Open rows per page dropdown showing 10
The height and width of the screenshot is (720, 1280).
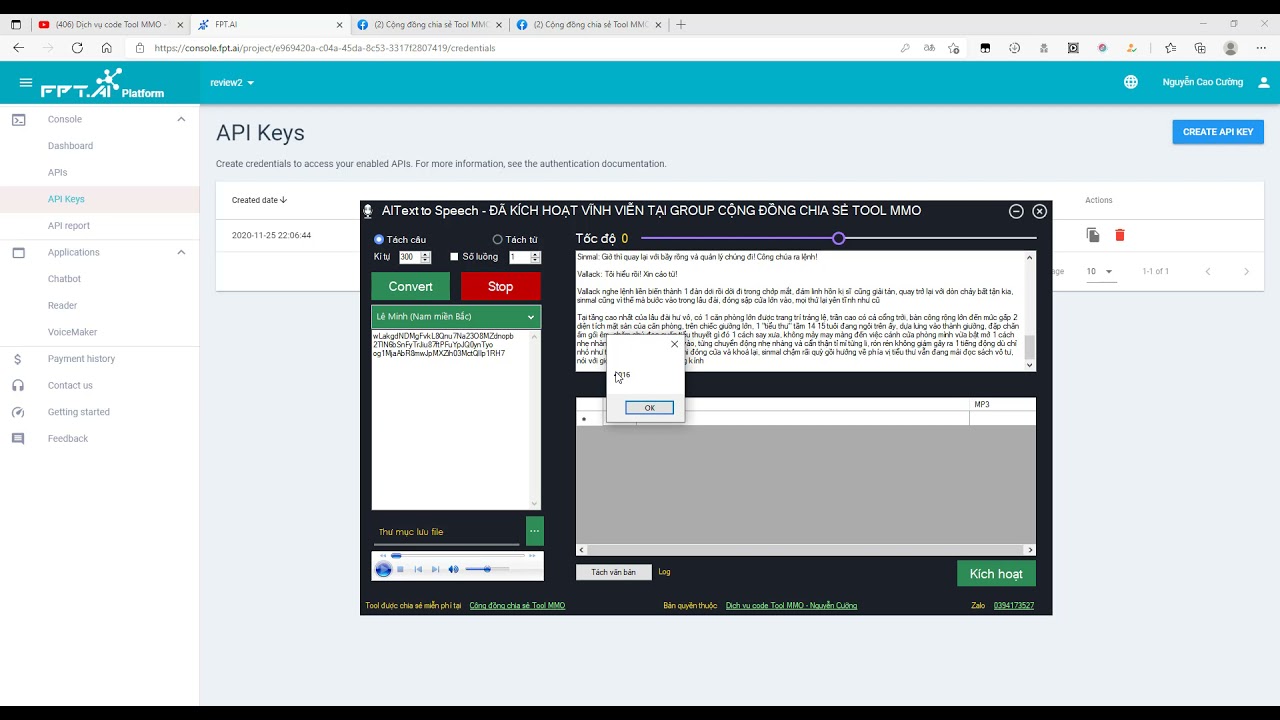coord(1099,271)
